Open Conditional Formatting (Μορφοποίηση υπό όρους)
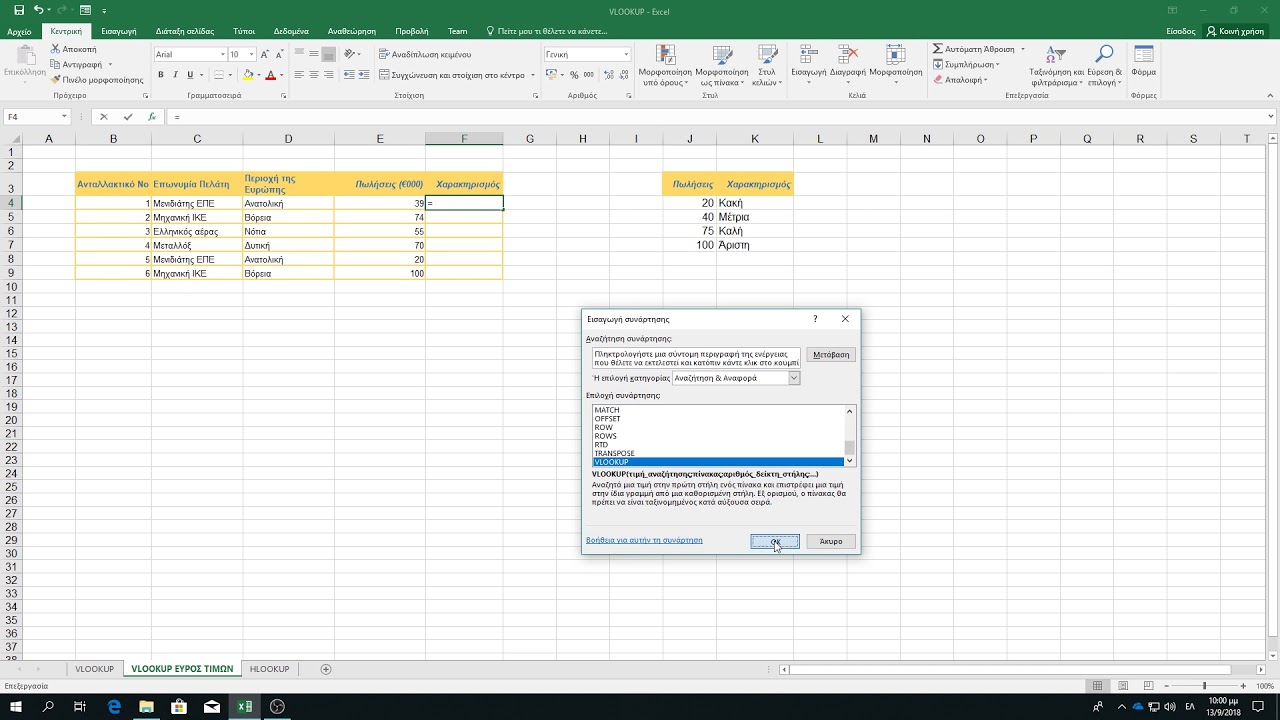This screenshot has height=720, width=1280. click(666, 65)
